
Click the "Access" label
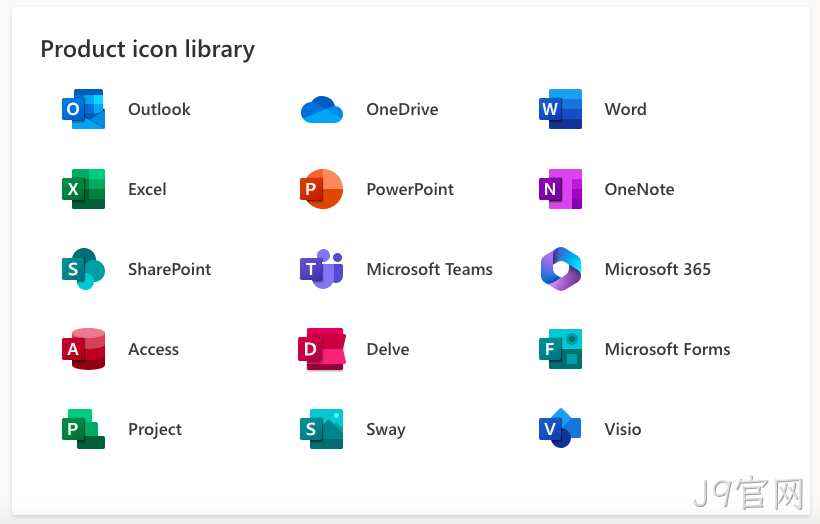point(153,349)
